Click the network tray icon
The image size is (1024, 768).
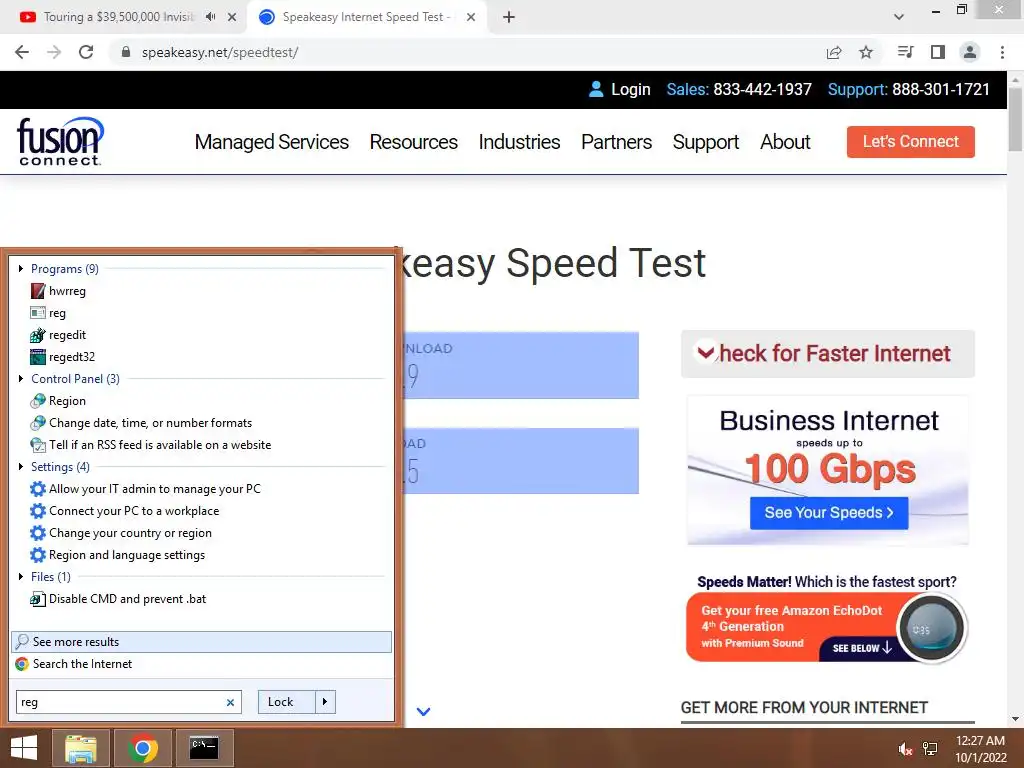coord(930,749)
